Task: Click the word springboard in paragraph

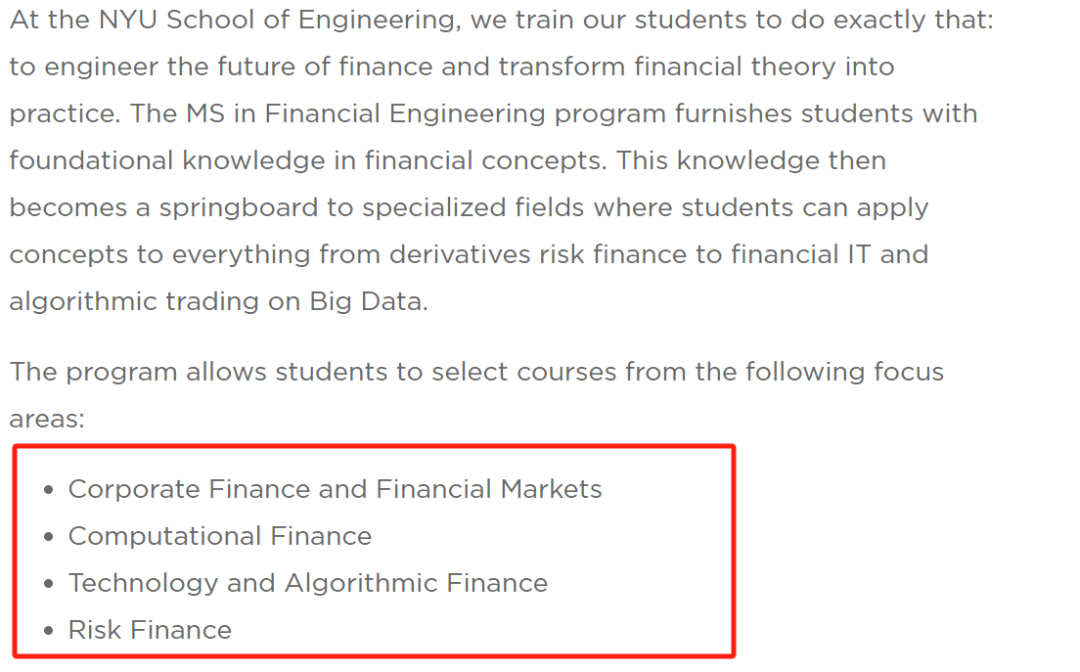Action: 238,209
